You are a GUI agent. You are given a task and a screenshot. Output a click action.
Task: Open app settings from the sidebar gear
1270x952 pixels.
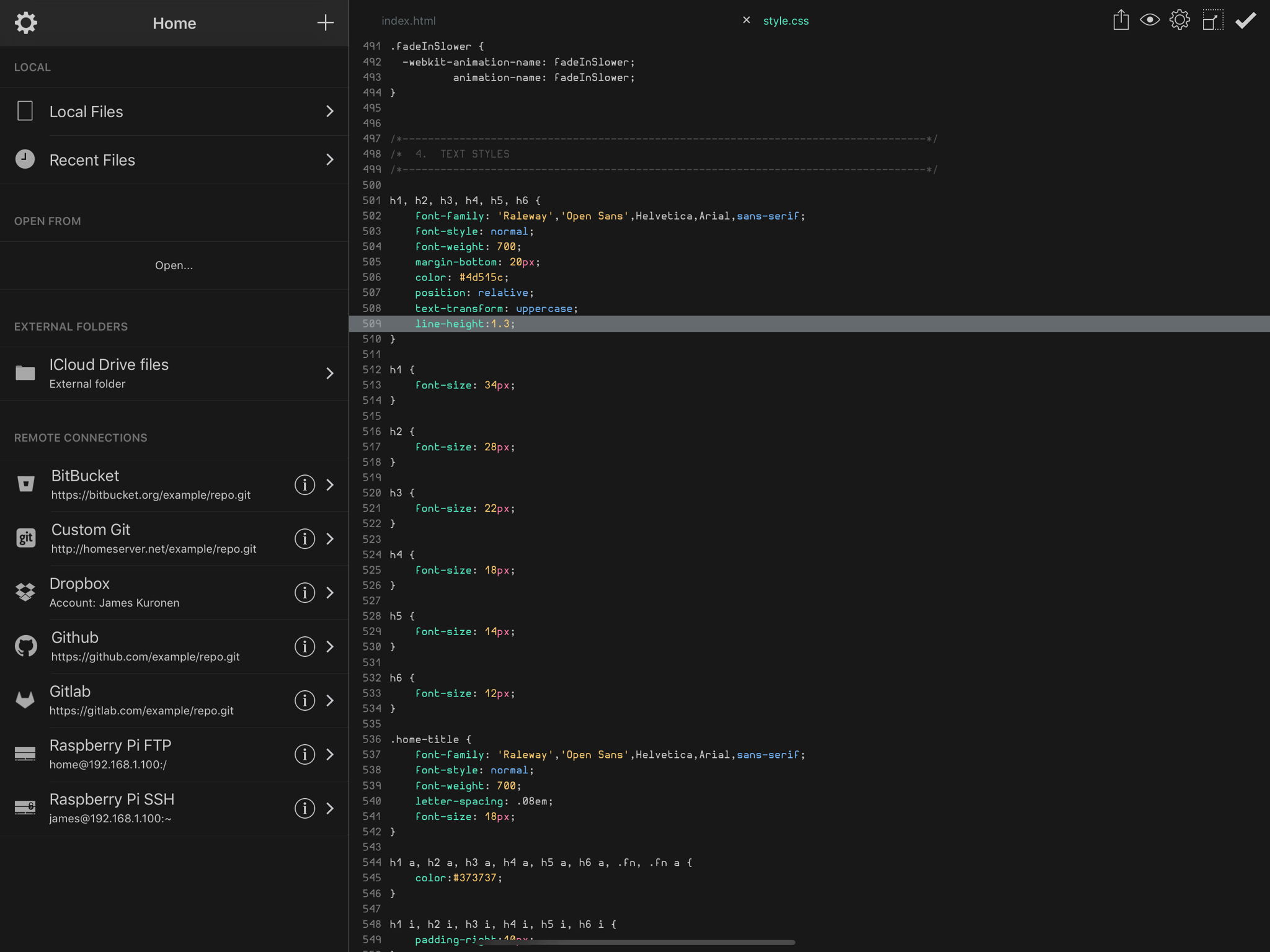tap(27, 23)
